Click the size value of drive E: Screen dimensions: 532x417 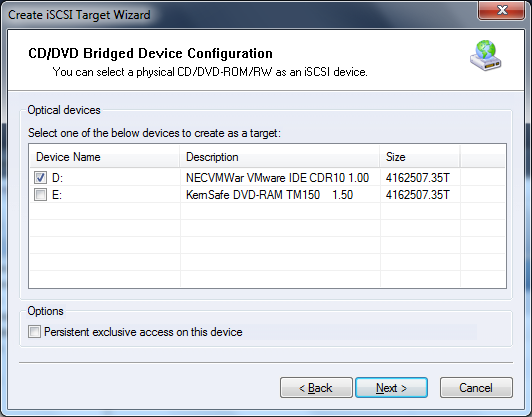tap(418, 195)
